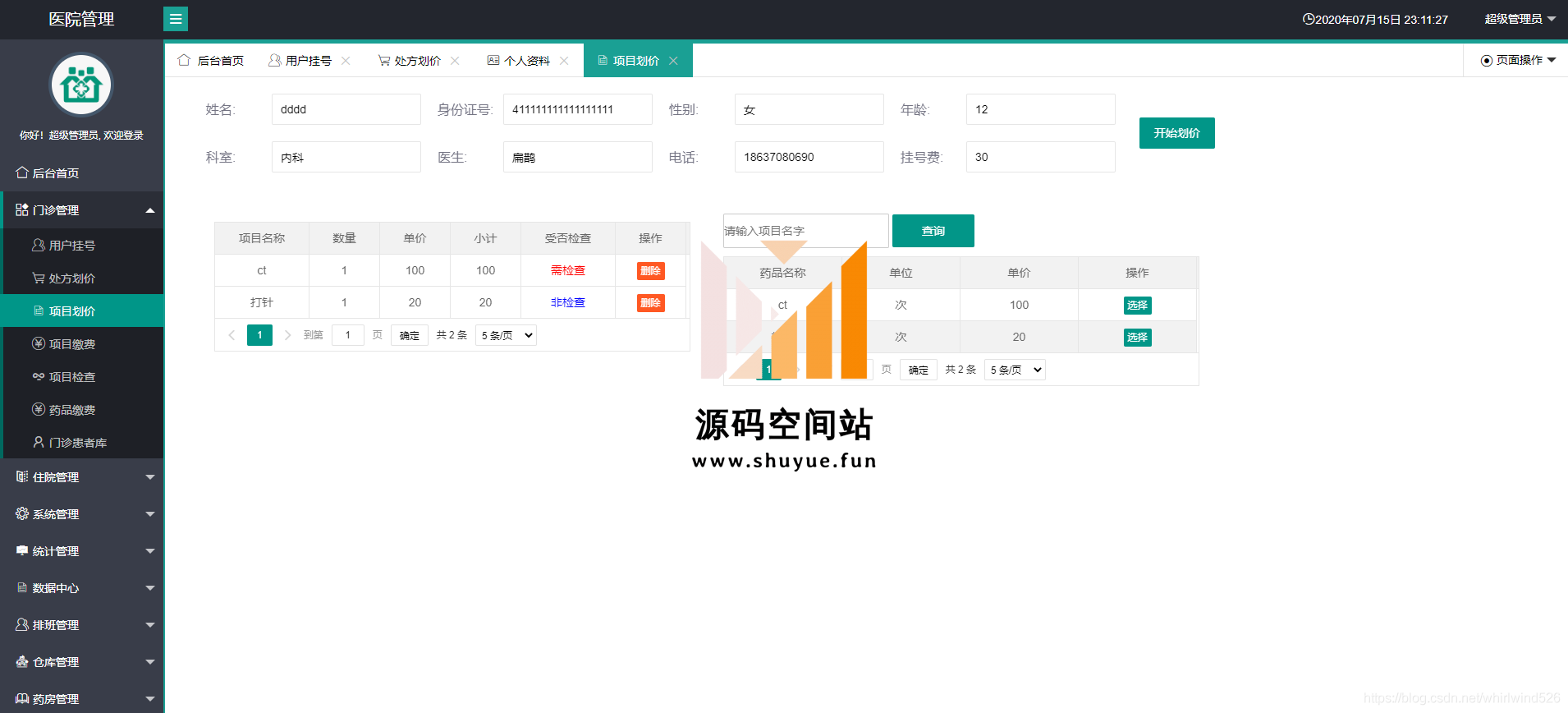This screenshot has width=1568, height=713.
Task: Click the 页面操作 circle icon
Action: (x=1486, y=61)
